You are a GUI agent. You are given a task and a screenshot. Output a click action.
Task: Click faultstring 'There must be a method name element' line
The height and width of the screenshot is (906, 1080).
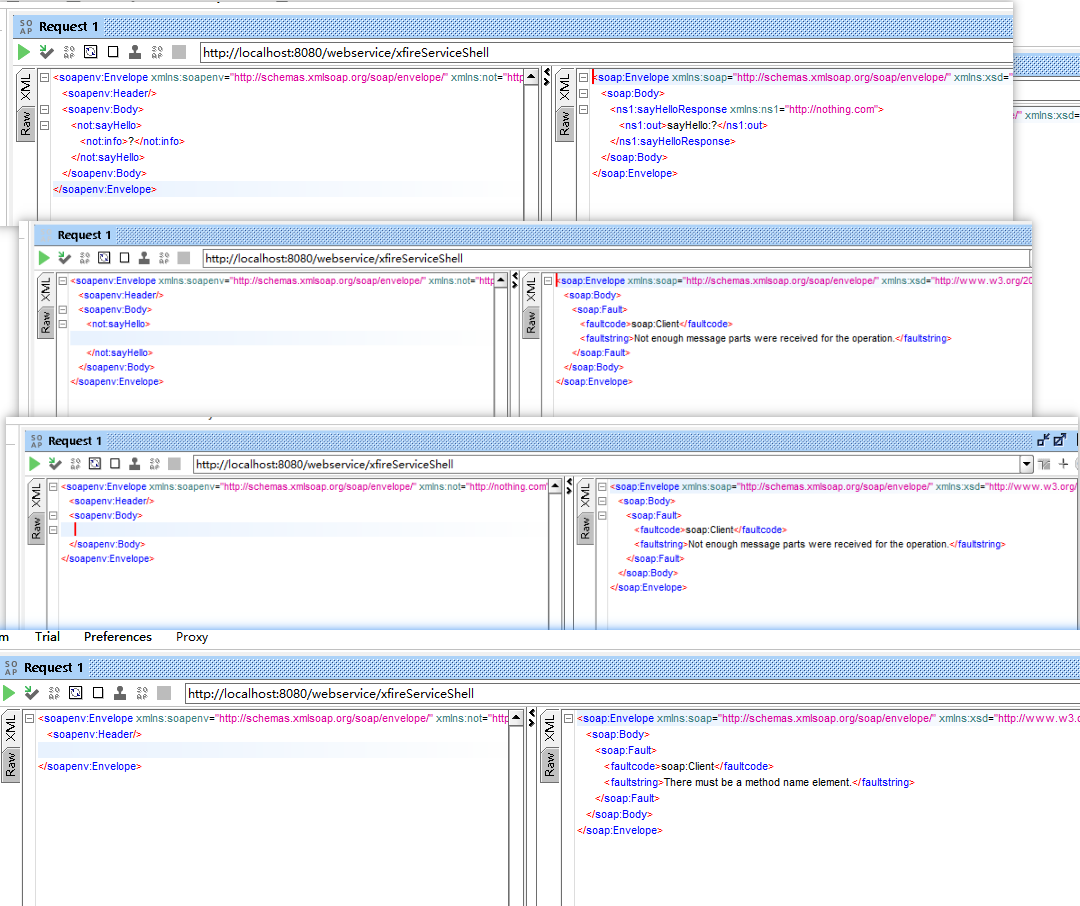click(x=759, y=782)
